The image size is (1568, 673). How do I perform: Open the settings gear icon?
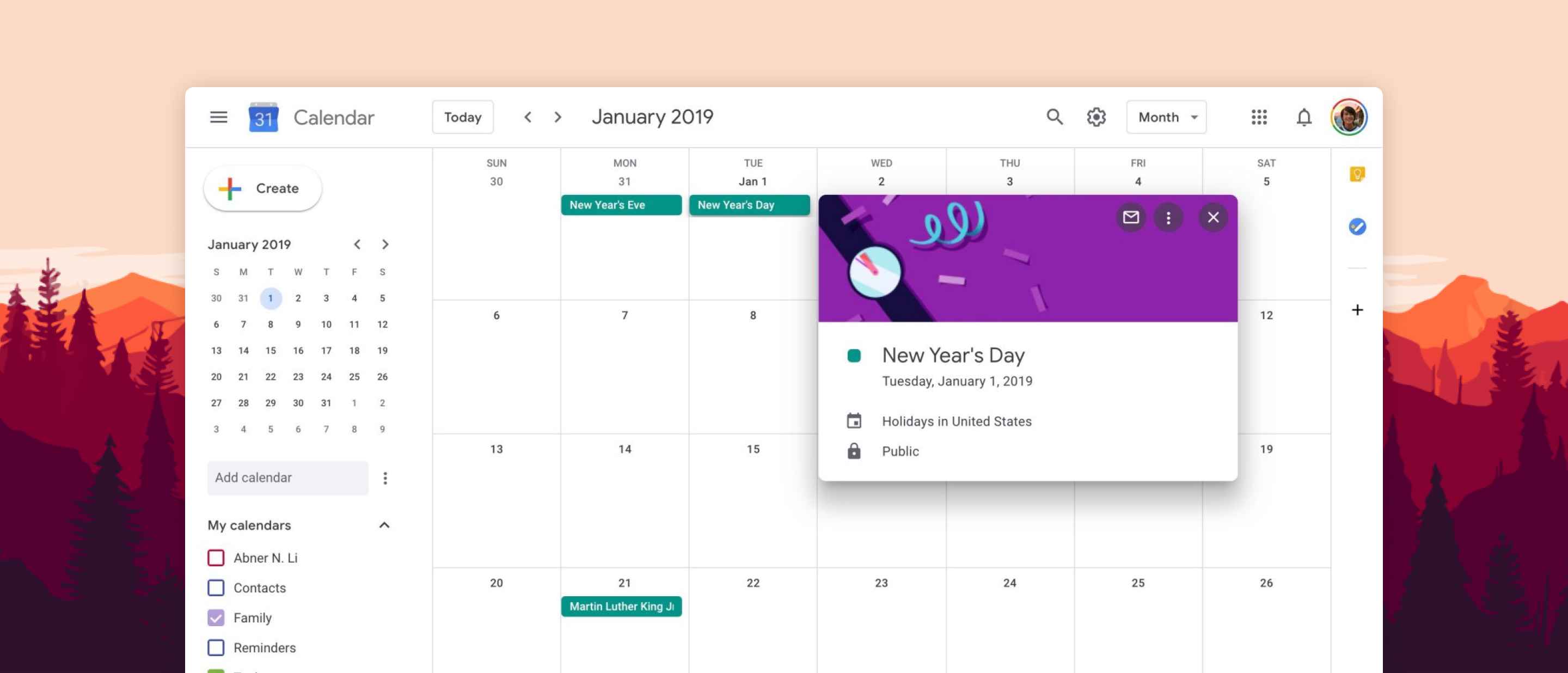coord(1097,117)
